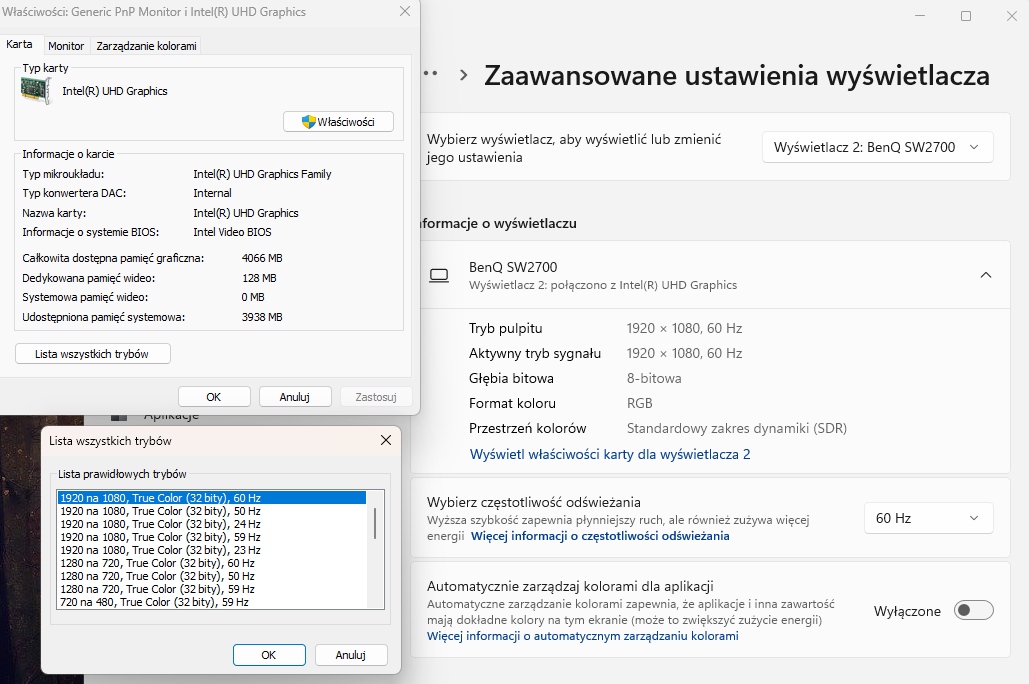Open the Zarządzanie kolorami tab
Viewport: 1029px width, 684px height.
(146, 46)
